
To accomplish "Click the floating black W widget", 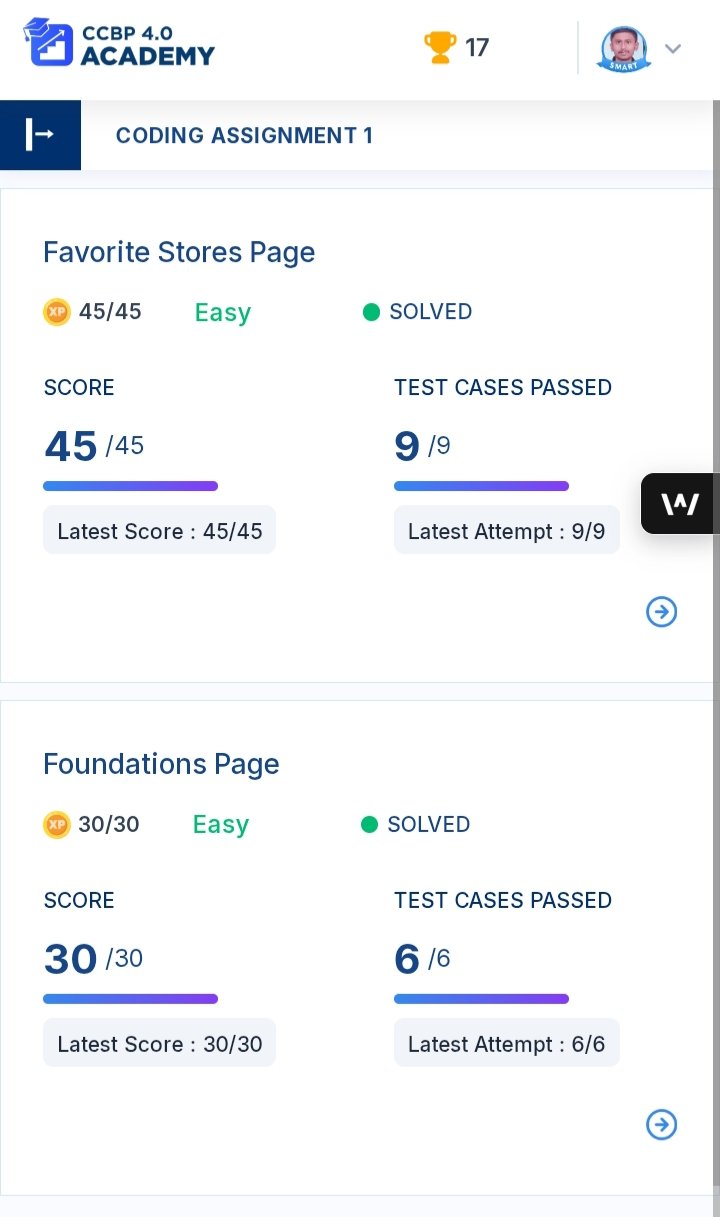I will click(680, 503).
